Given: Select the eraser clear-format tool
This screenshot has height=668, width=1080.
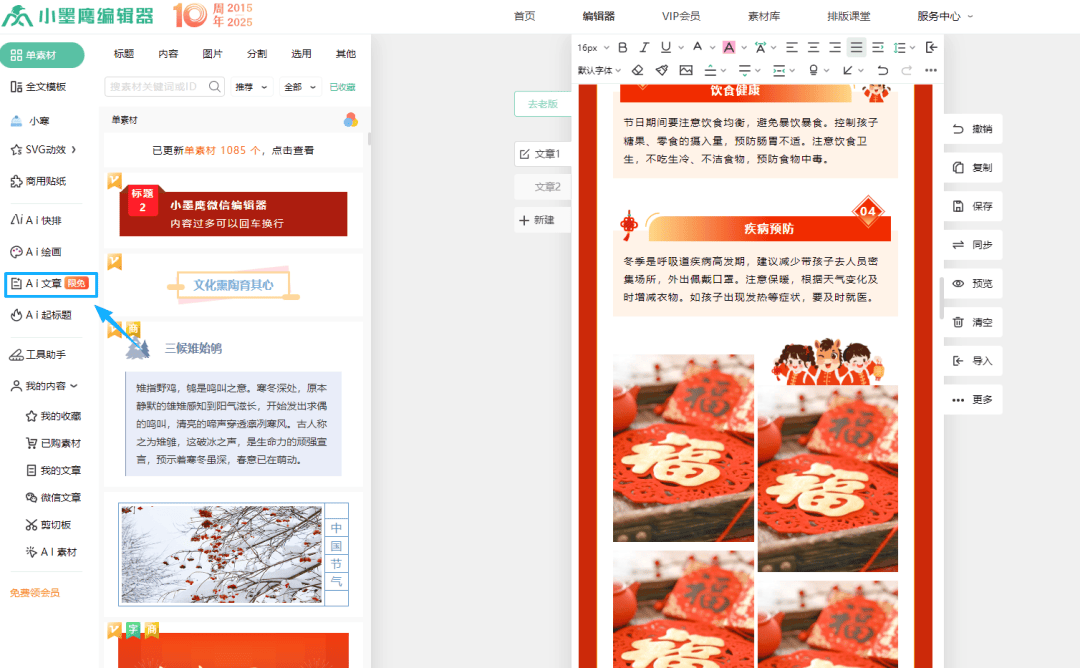Looking at the screenshot, I should coord(637,70).
